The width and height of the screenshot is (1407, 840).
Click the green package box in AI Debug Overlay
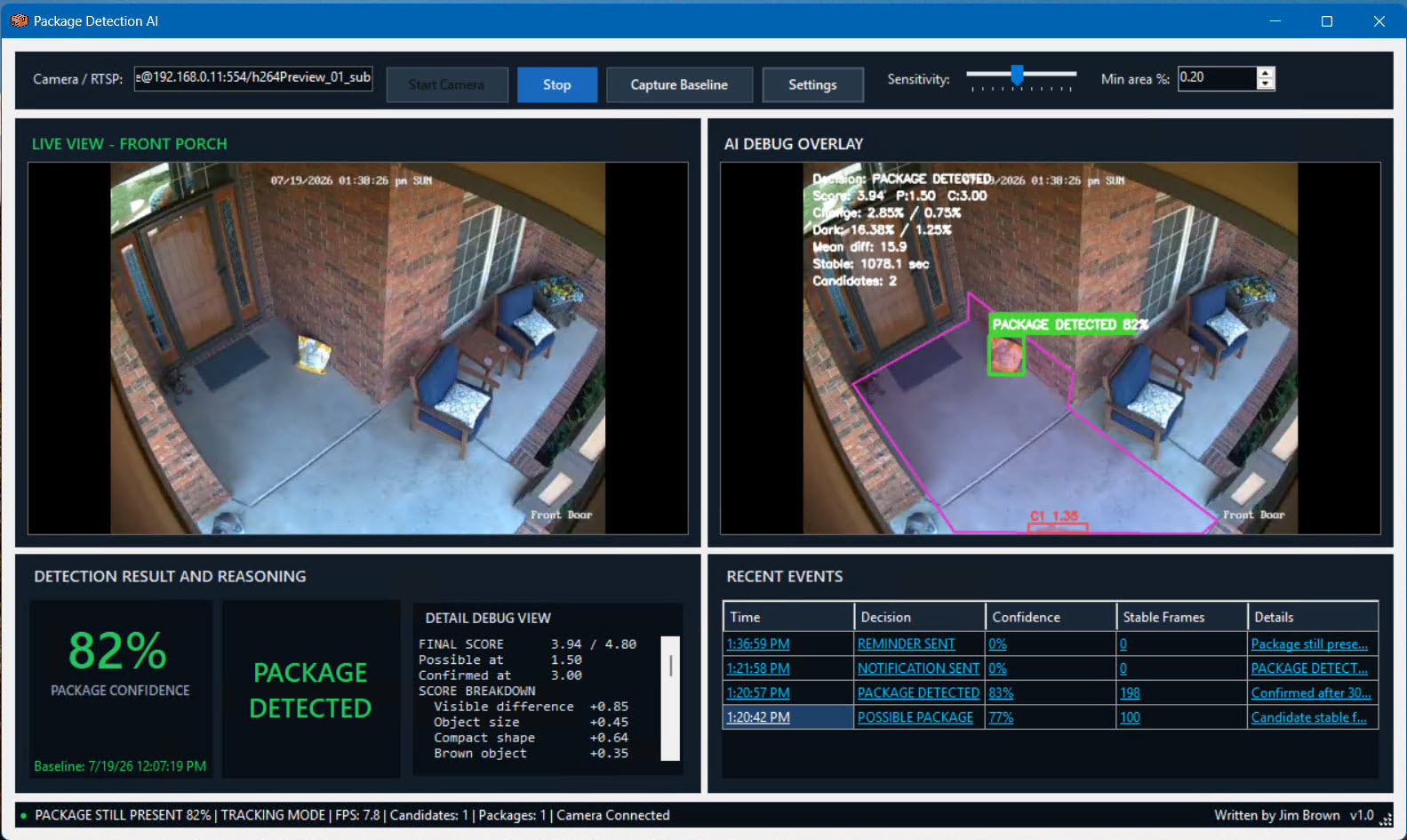click(1006, 356)
